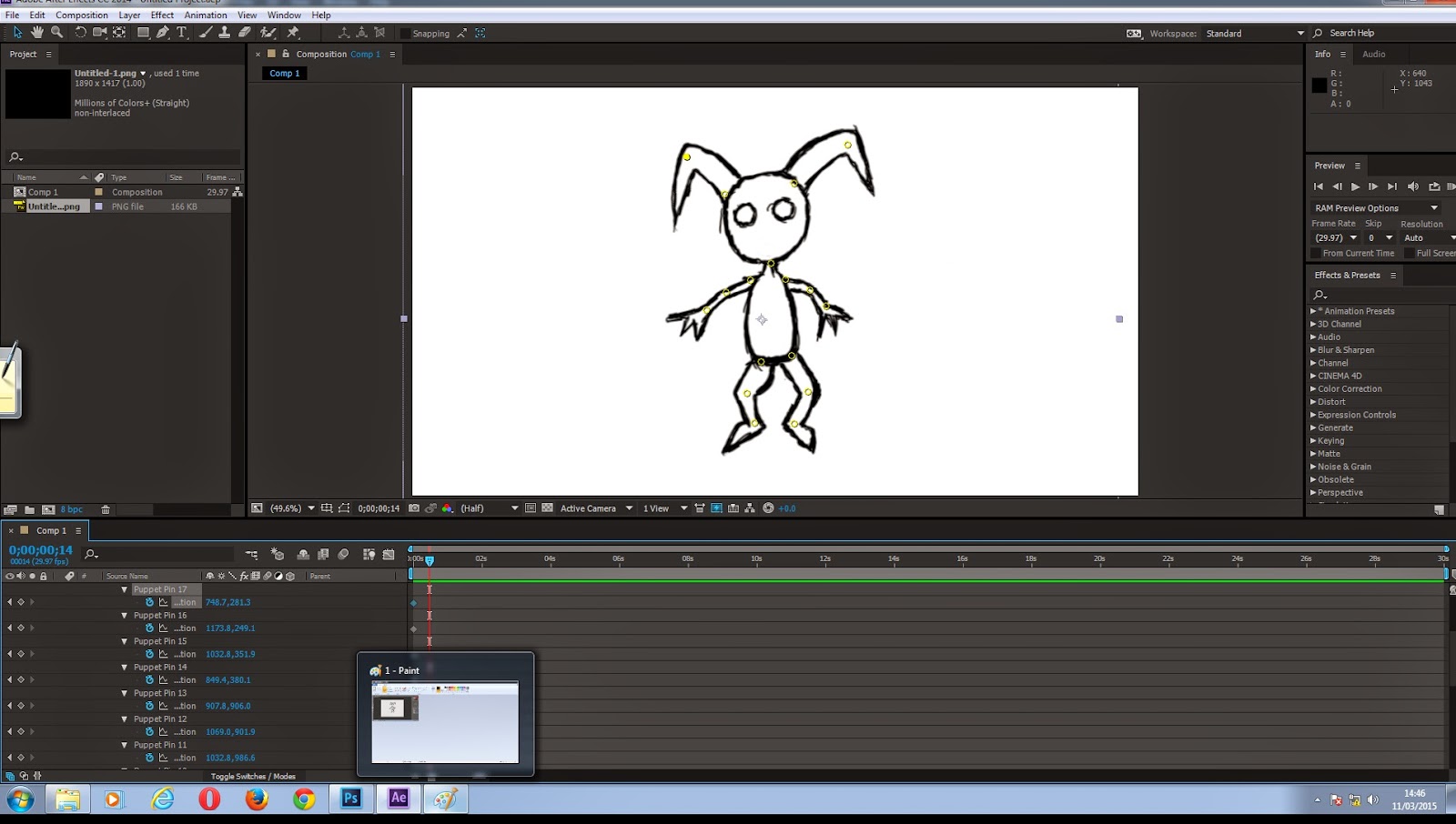The height and width of the screenshot is (824, 1456).
Task: Select the Brush tool
Action: point(206,33)
